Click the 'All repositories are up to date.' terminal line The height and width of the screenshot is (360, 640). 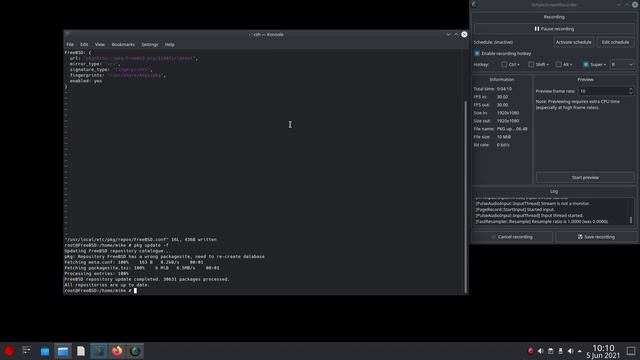tap(107, 285)
